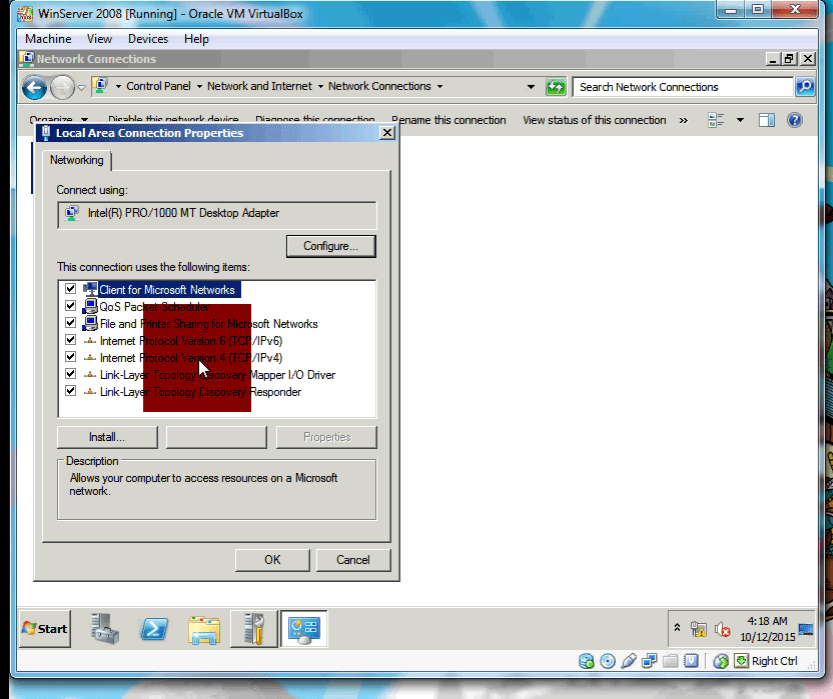Click the Show desktop icon beside clock
The image size is (833, 699).
click(805, 629)
